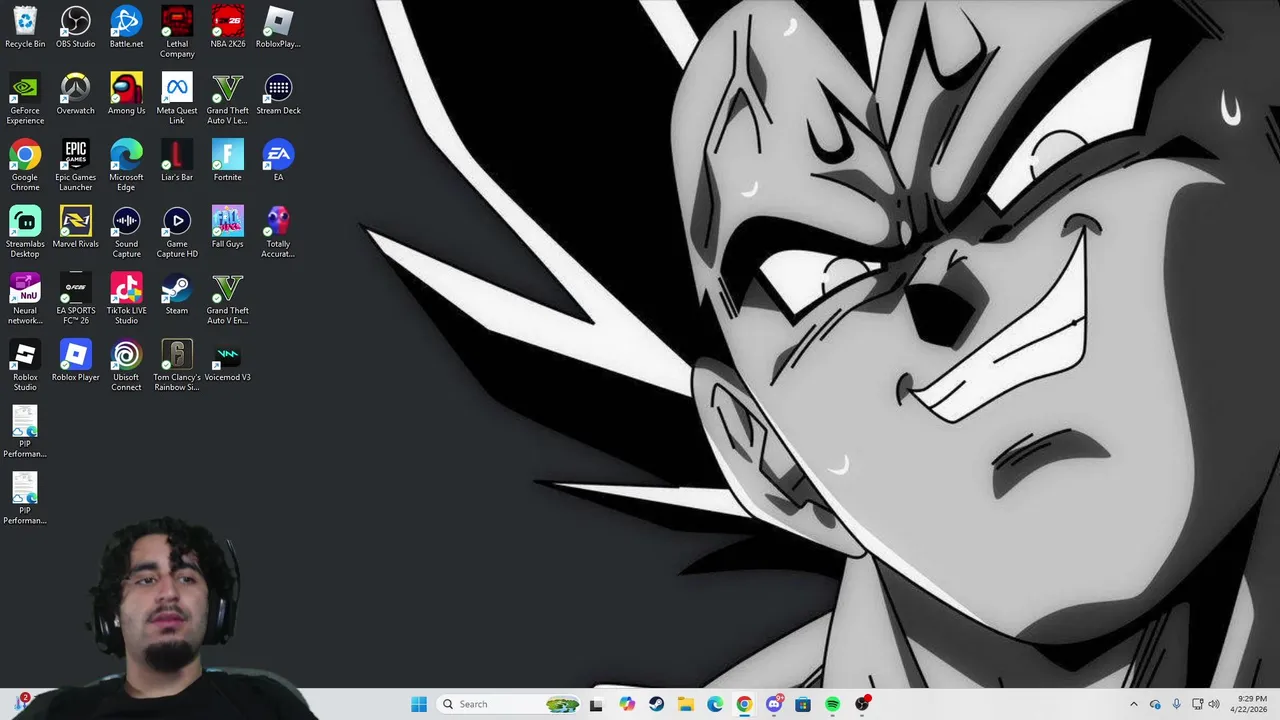This screenshot has height=720, width=1280.
Task: Select Grand Theft Auto V En... icon
Action: pos(228,299)
